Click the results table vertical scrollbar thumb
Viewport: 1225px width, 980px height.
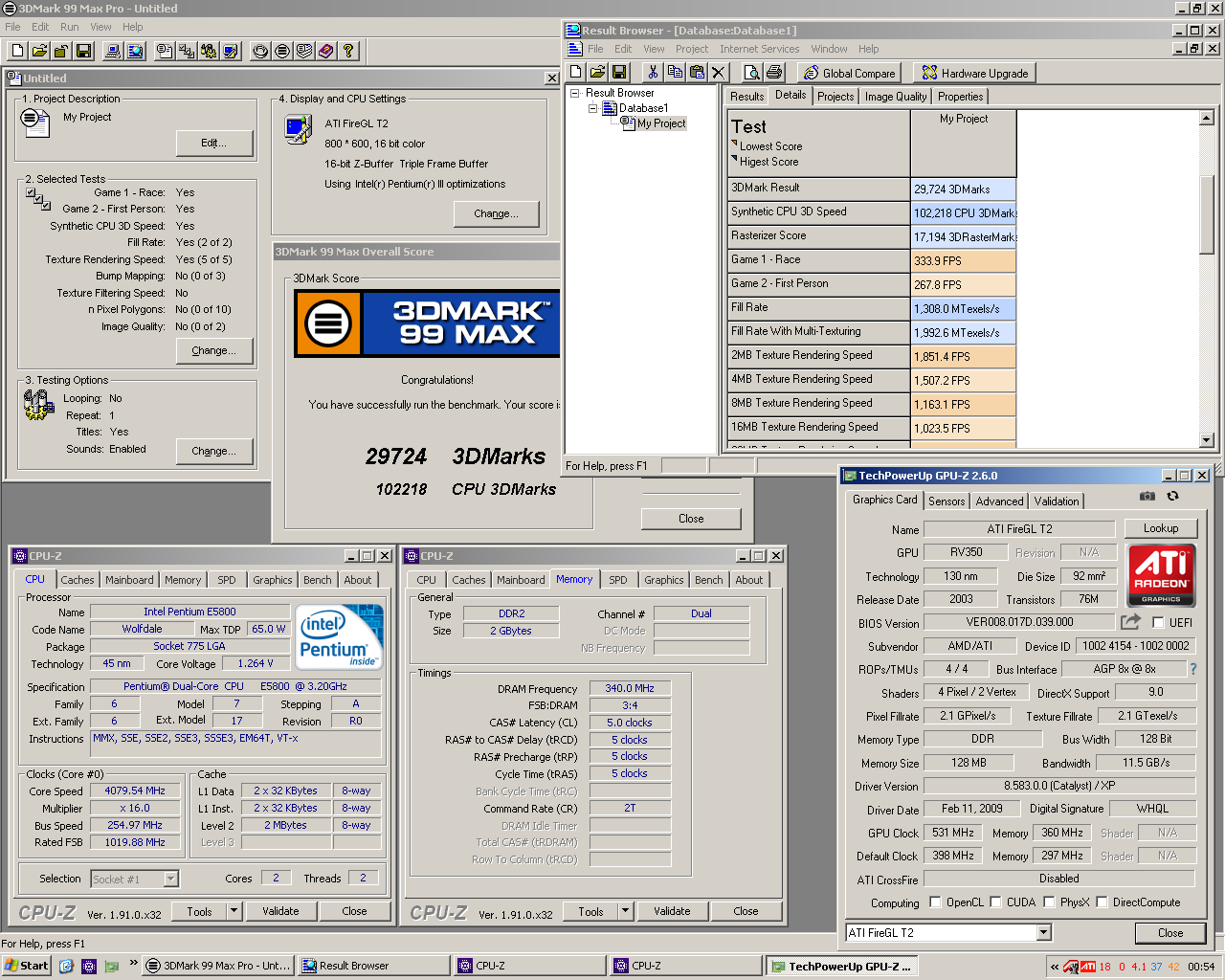pyautogui.click(x=1206, y=215)
